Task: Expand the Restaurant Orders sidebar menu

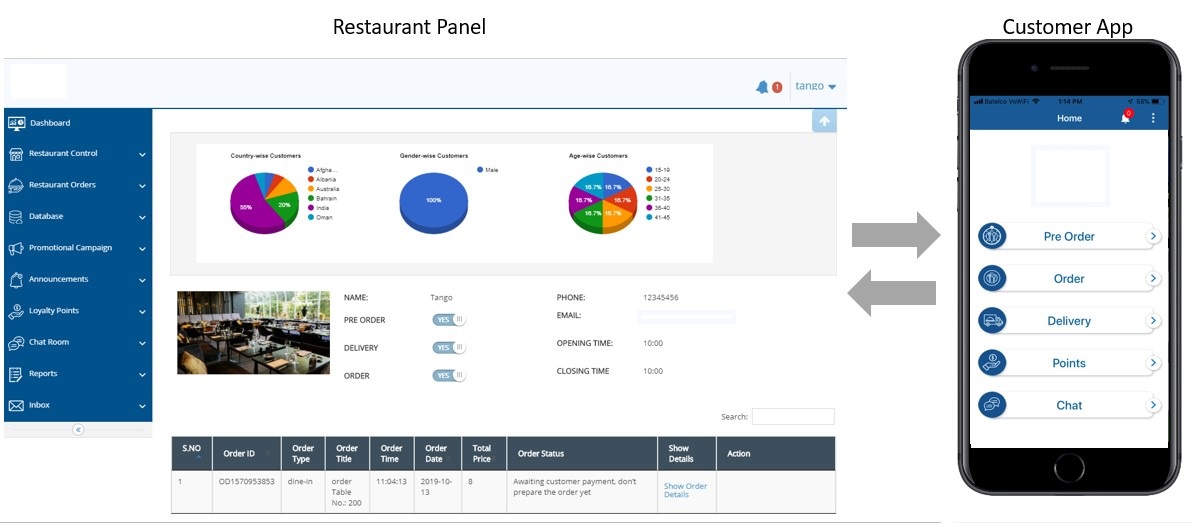Action: pos(76,185)
